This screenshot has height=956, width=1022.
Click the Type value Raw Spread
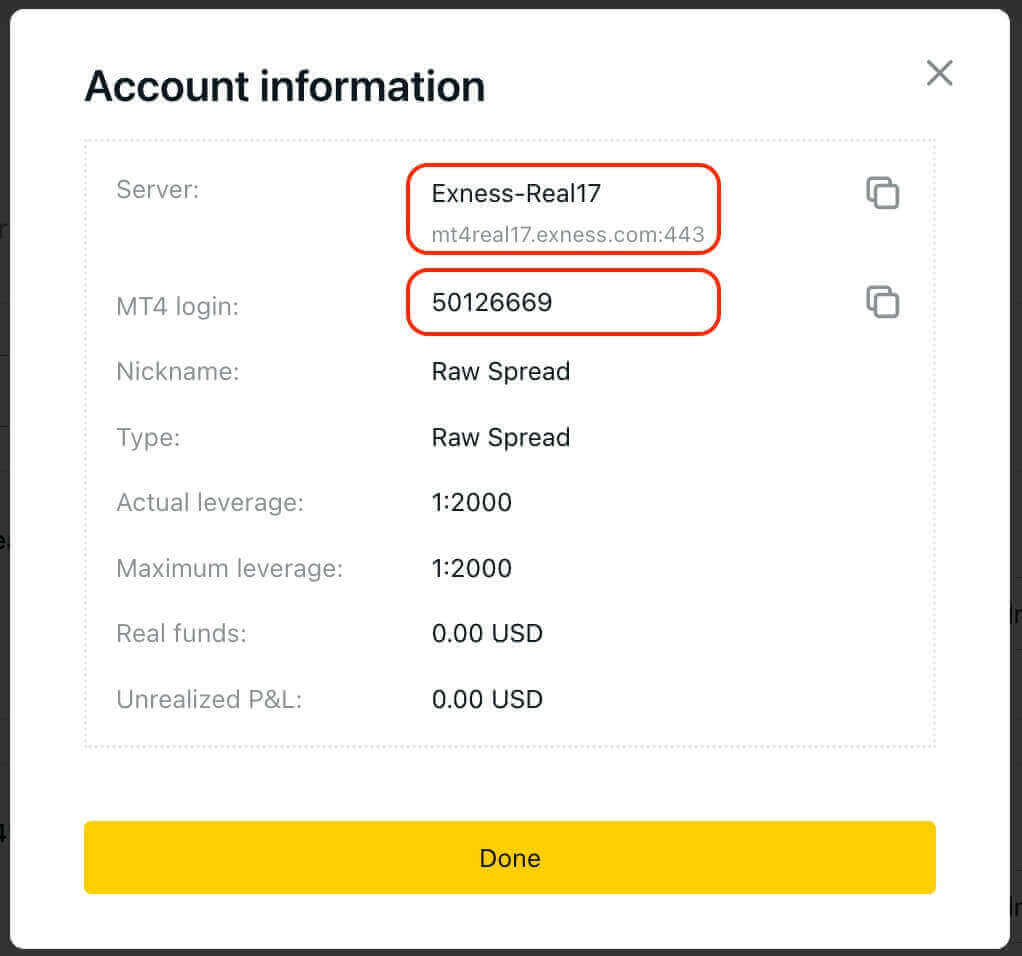pos(500,437)
